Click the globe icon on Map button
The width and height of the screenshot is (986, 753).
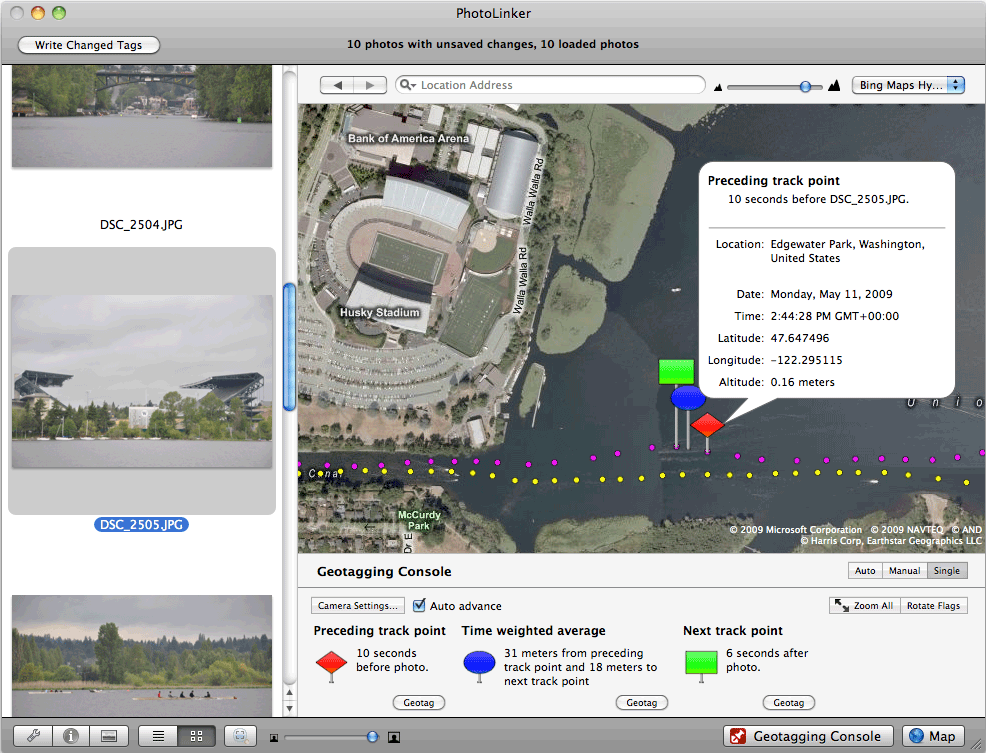(x=917, y=736)
